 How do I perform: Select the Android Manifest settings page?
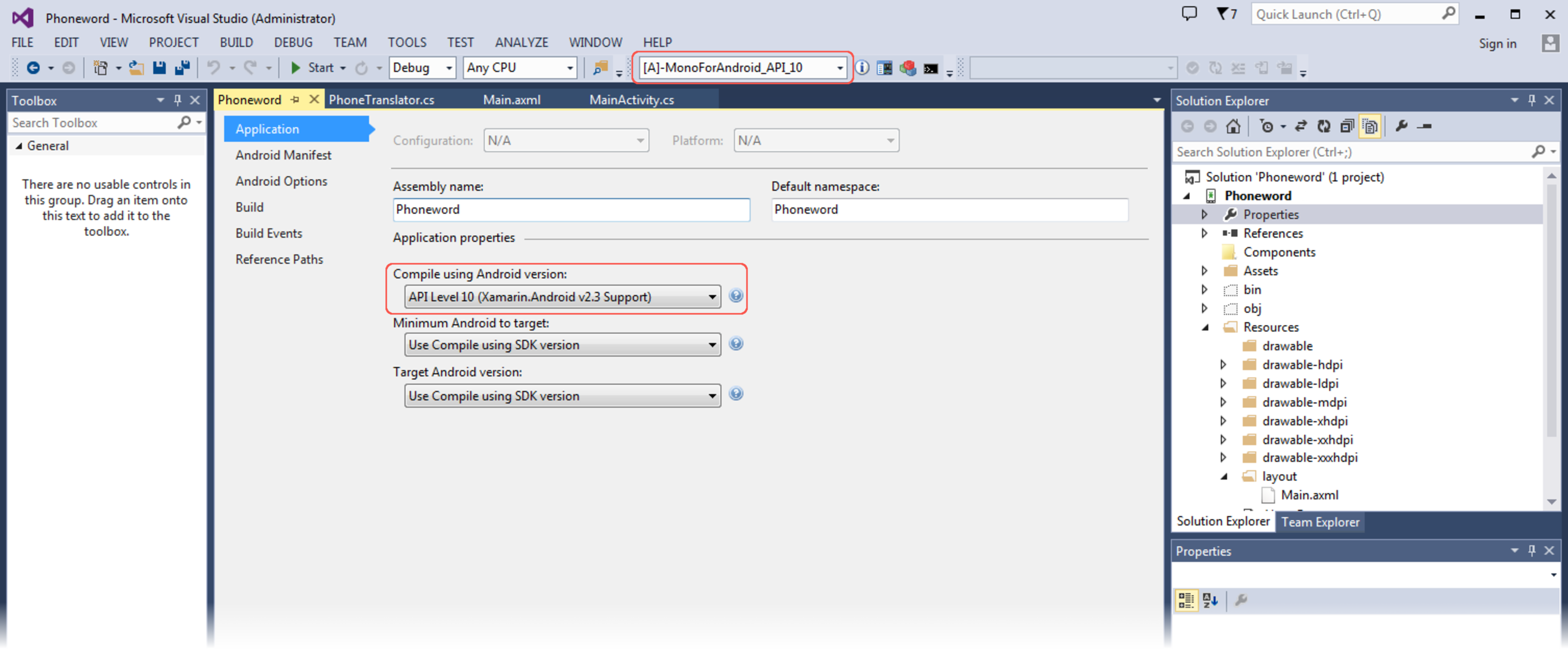(x=283, y=155)
